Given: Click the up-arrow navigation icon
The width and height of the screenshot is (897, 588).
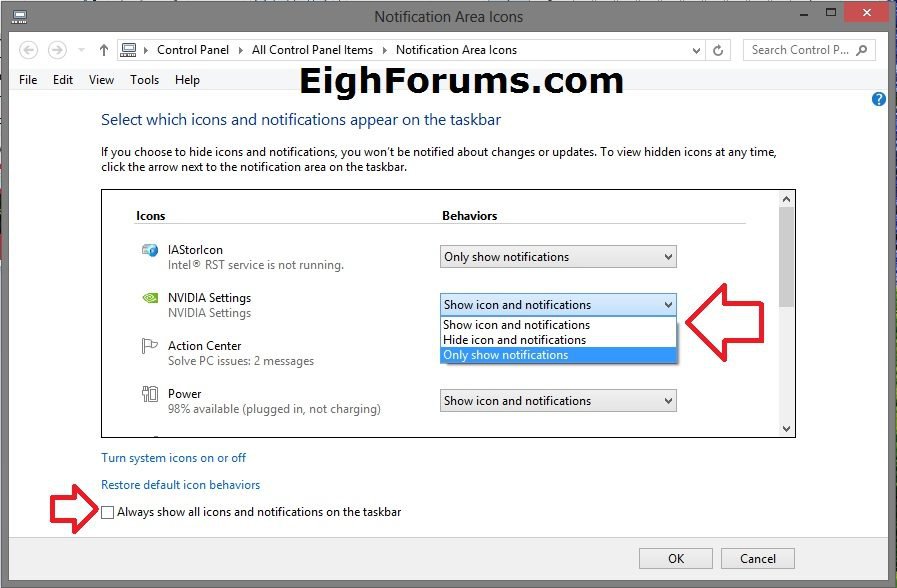Looking at the screenshot, I should click(x=103, y=49).
